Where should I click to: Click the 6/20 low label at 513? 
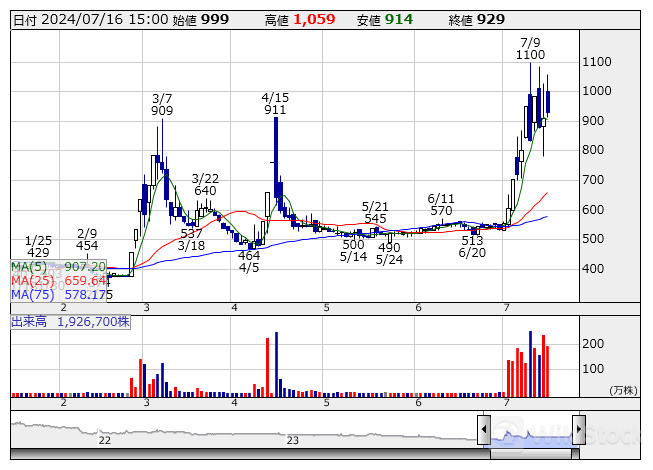click(x=472, y=247)
